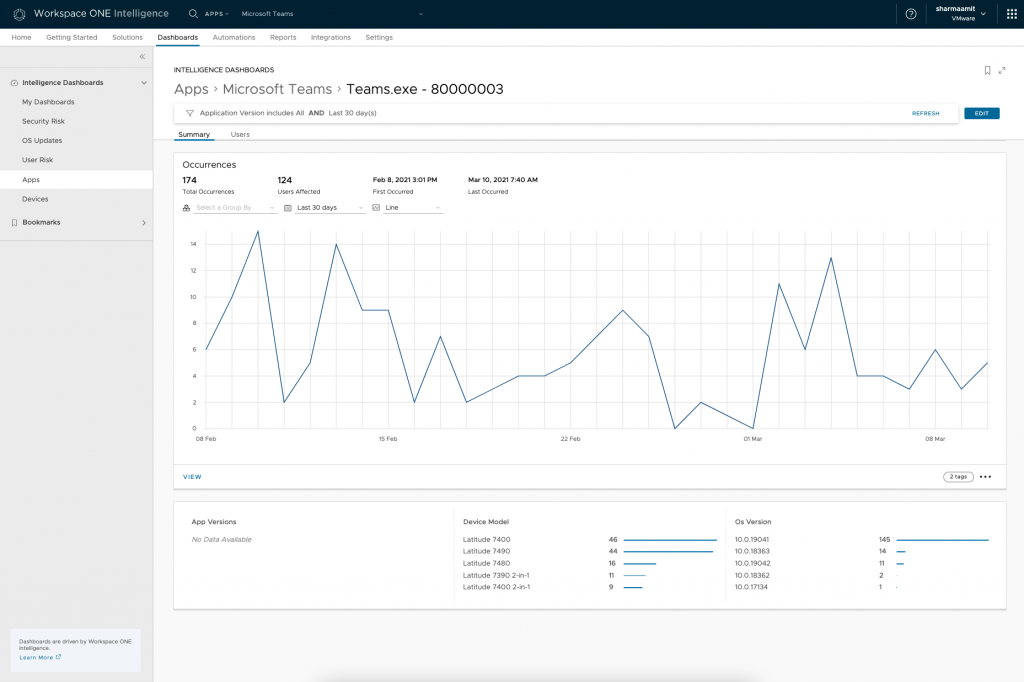Switch to the Users tab

240,134
